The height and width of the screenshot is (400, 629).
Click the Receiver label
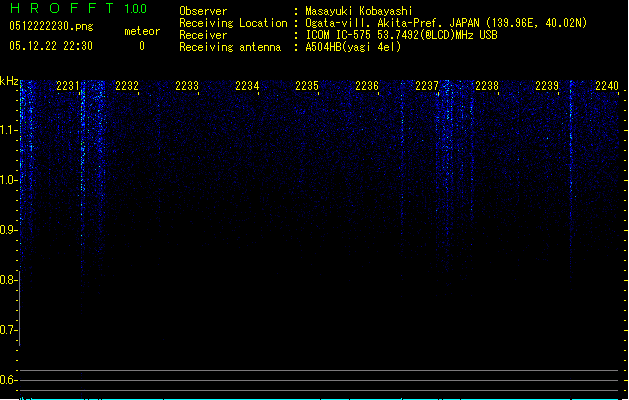point(203,35)
